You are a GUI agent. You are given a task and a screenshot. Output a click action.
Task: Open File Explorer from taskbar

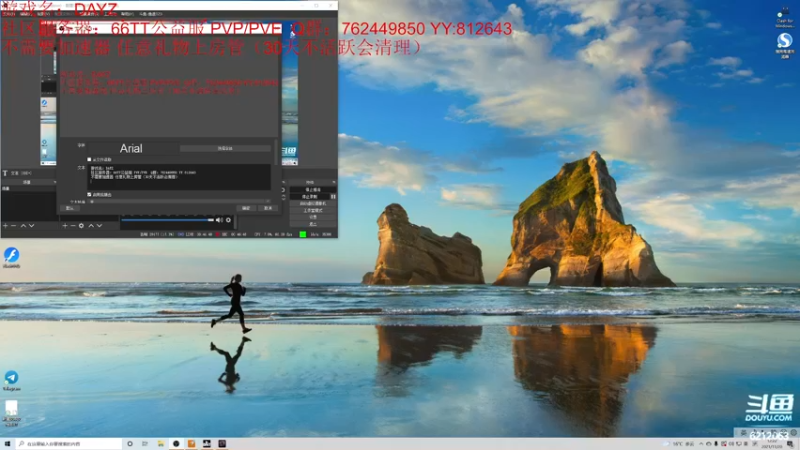pyautogui.click(x=161, y=444)
